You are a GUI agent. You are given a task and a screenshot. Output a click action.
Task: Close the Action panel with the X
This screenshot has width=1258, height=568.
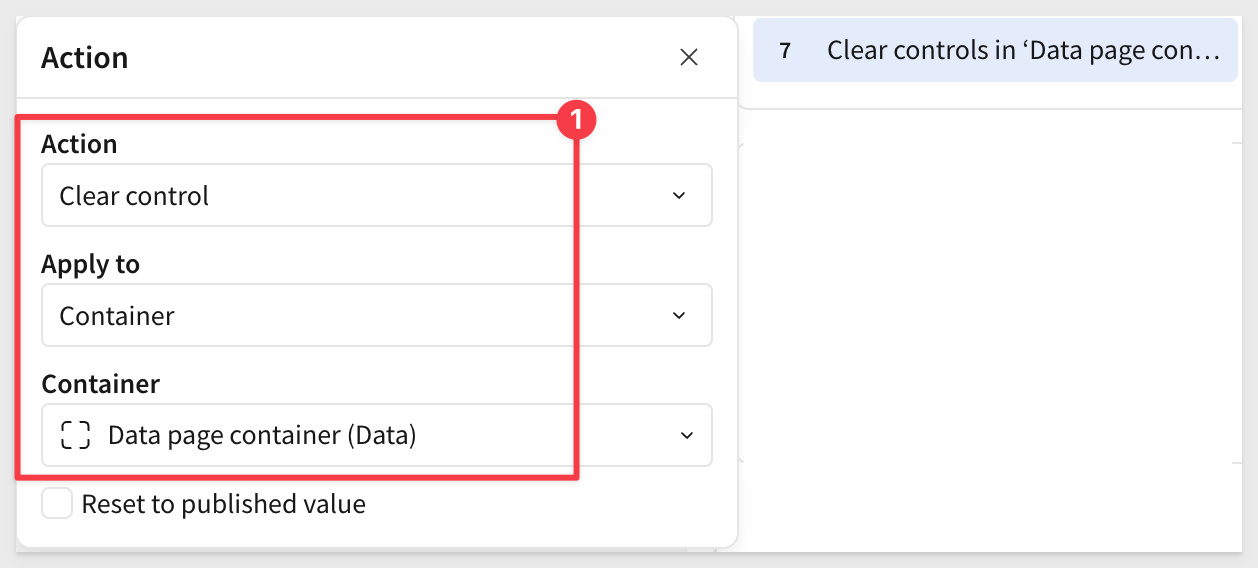(x=688, y=58)
